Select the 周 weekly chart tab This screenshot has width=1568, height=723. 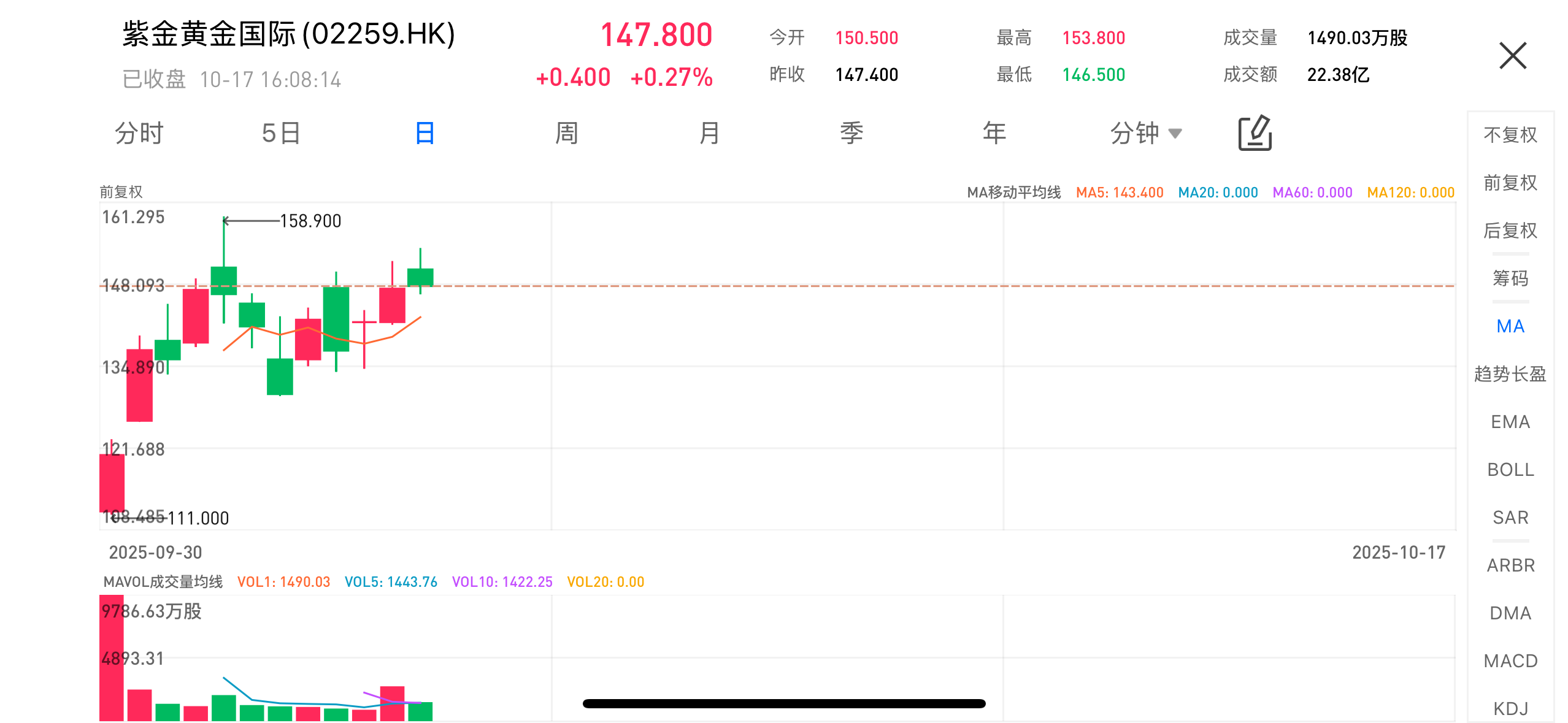click(566, 133)
